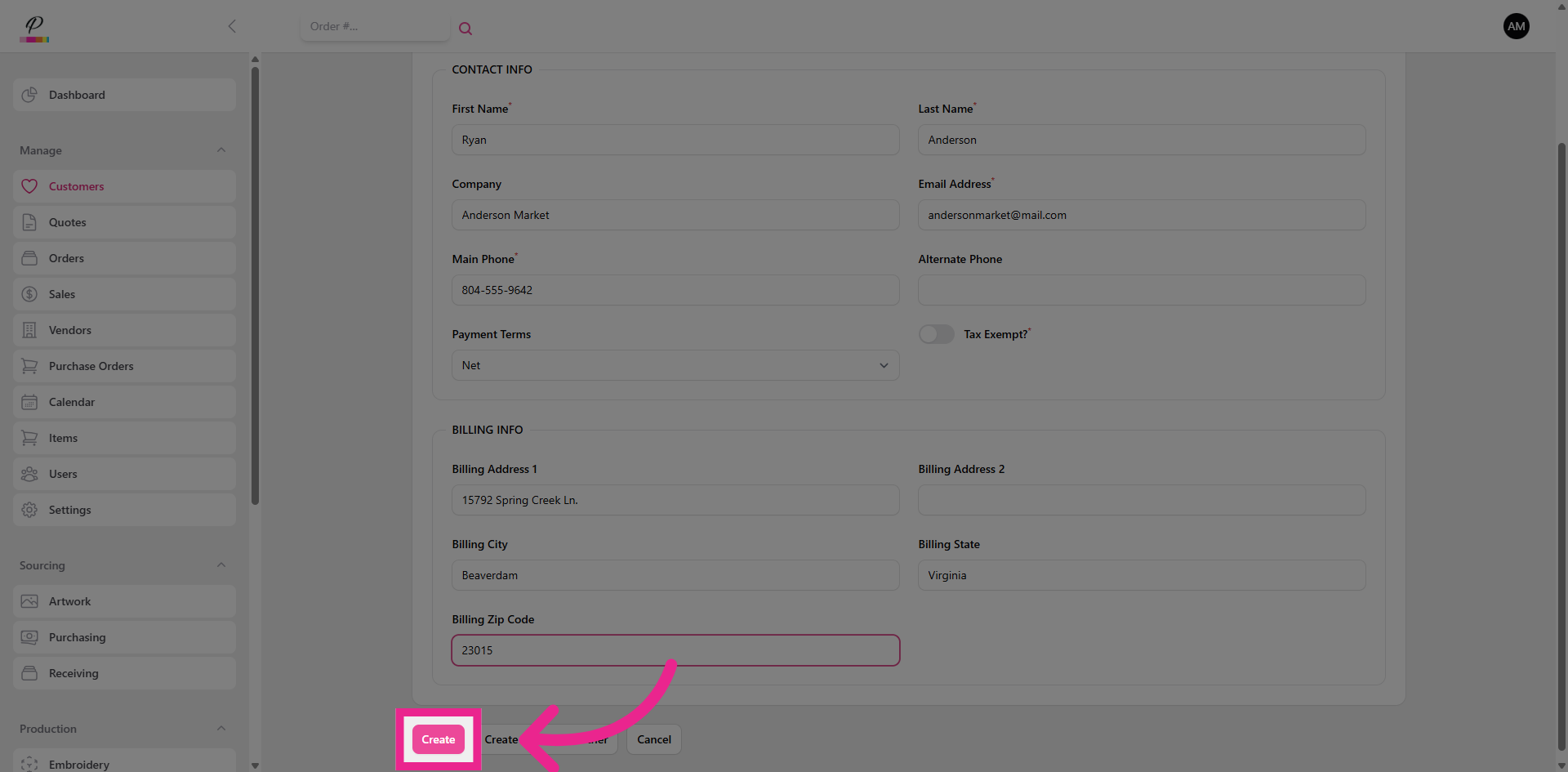
Task: Select the Customers heart icon
Action: (x=29, y=186)
